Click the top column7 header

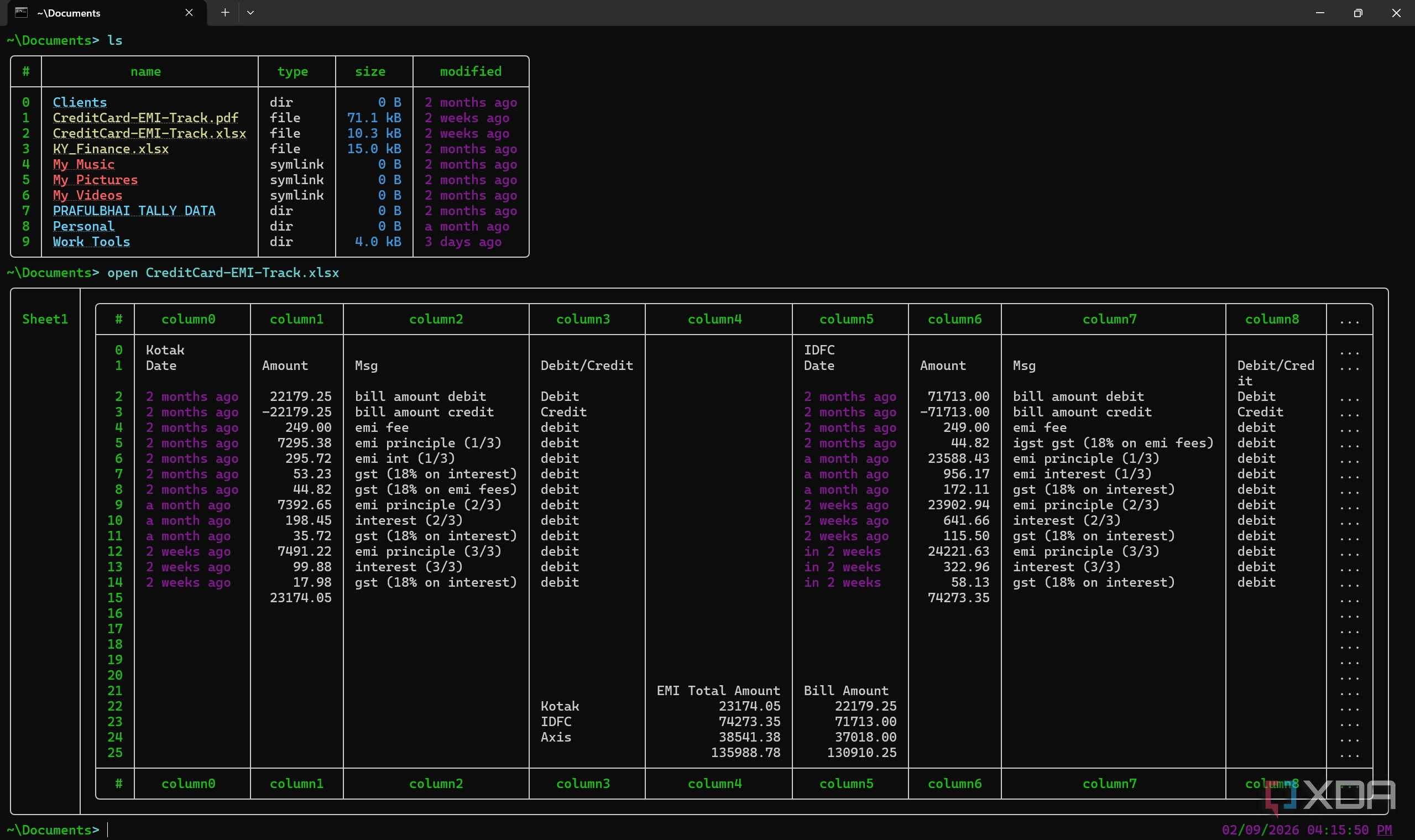(1109, 319)
